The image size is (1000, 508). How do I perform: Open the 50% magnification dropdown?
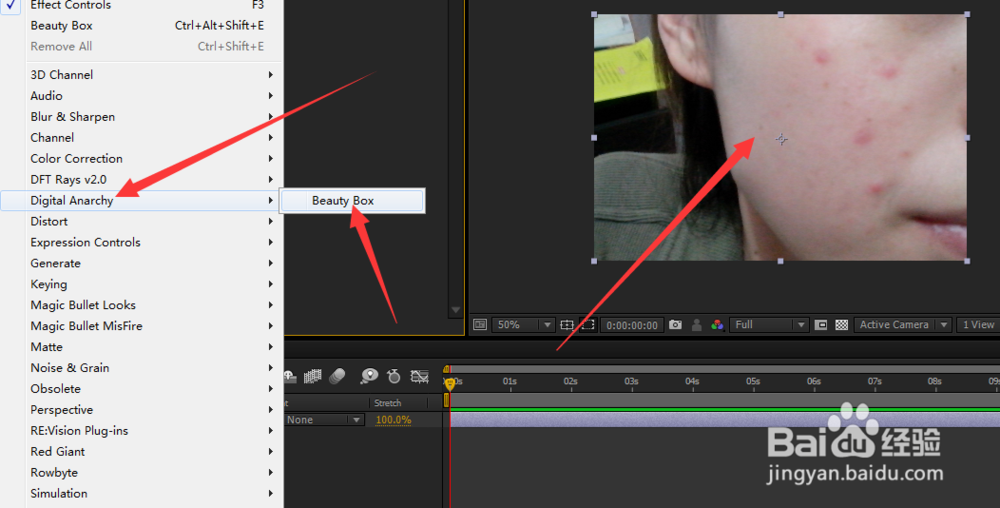[x=523, y=324]
